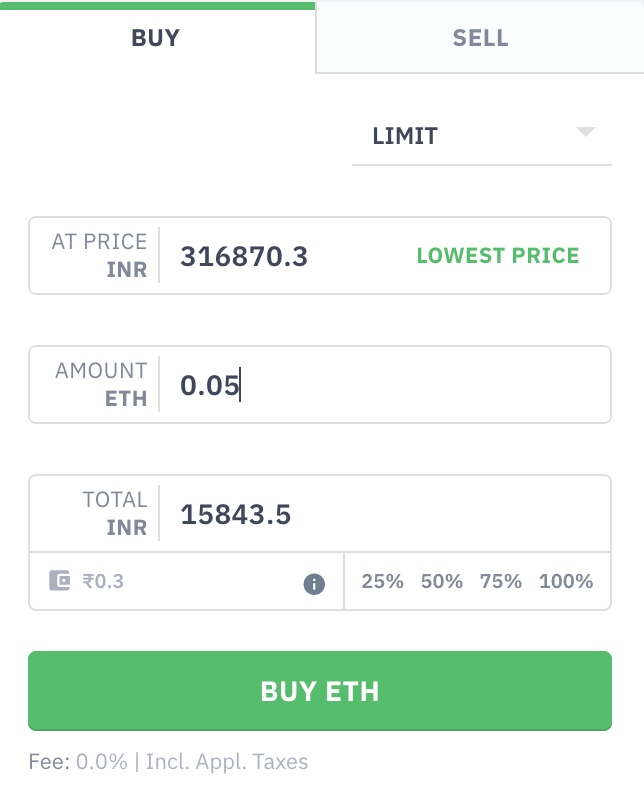Use 100% of wallet balance
Screen dimensions: 644x802
566,581
